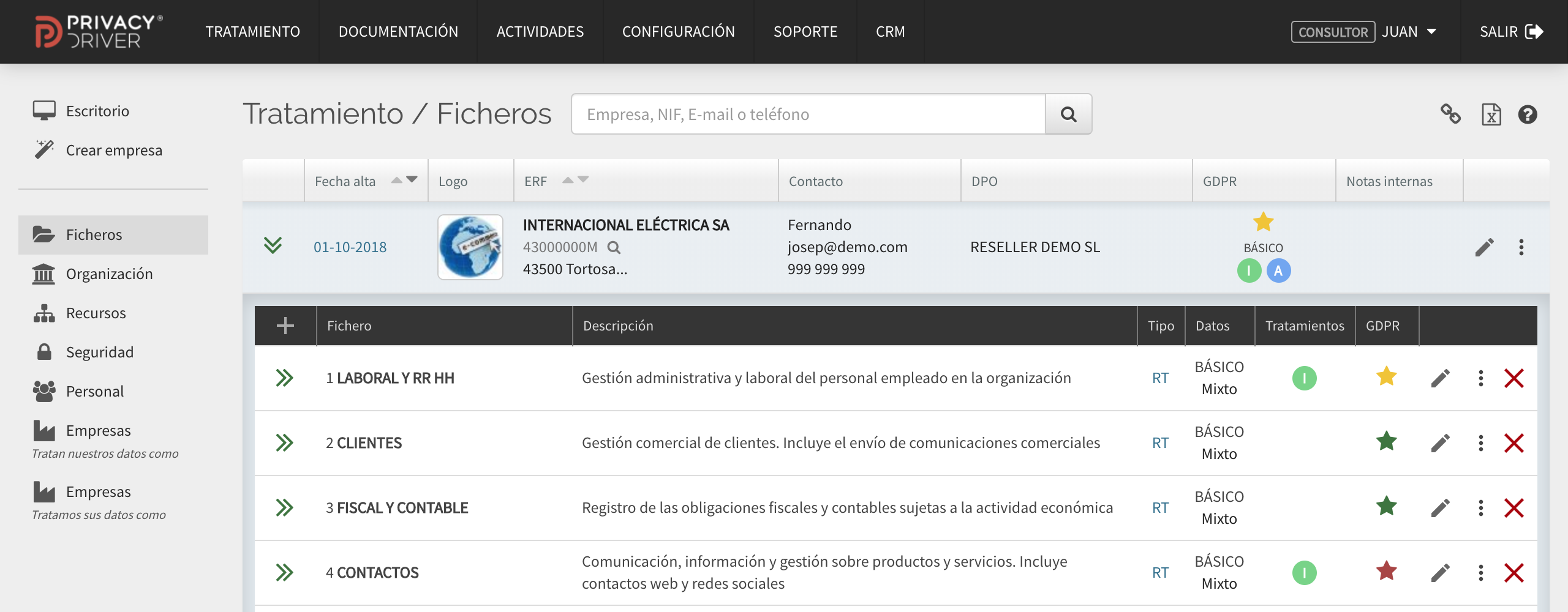Open Organización in sidebar
The width and height of the screenshot is (1568, 612).
(113, 274)
